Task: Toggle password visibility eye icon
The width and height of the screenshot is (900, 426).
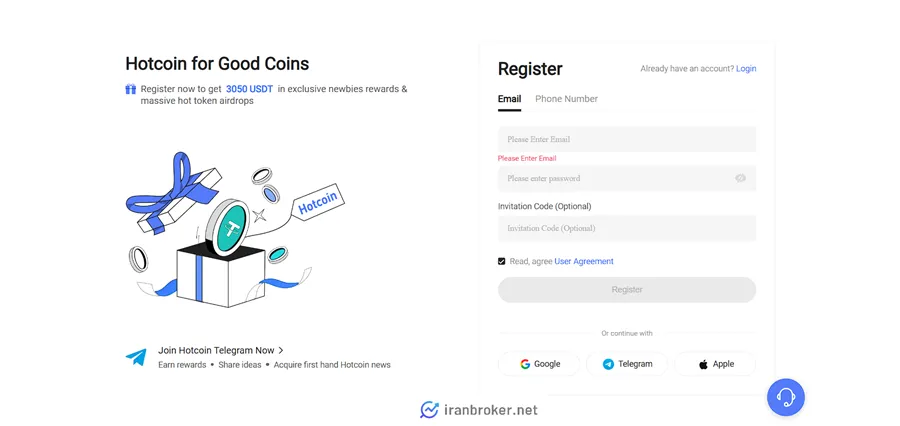Action: [740, 178]
